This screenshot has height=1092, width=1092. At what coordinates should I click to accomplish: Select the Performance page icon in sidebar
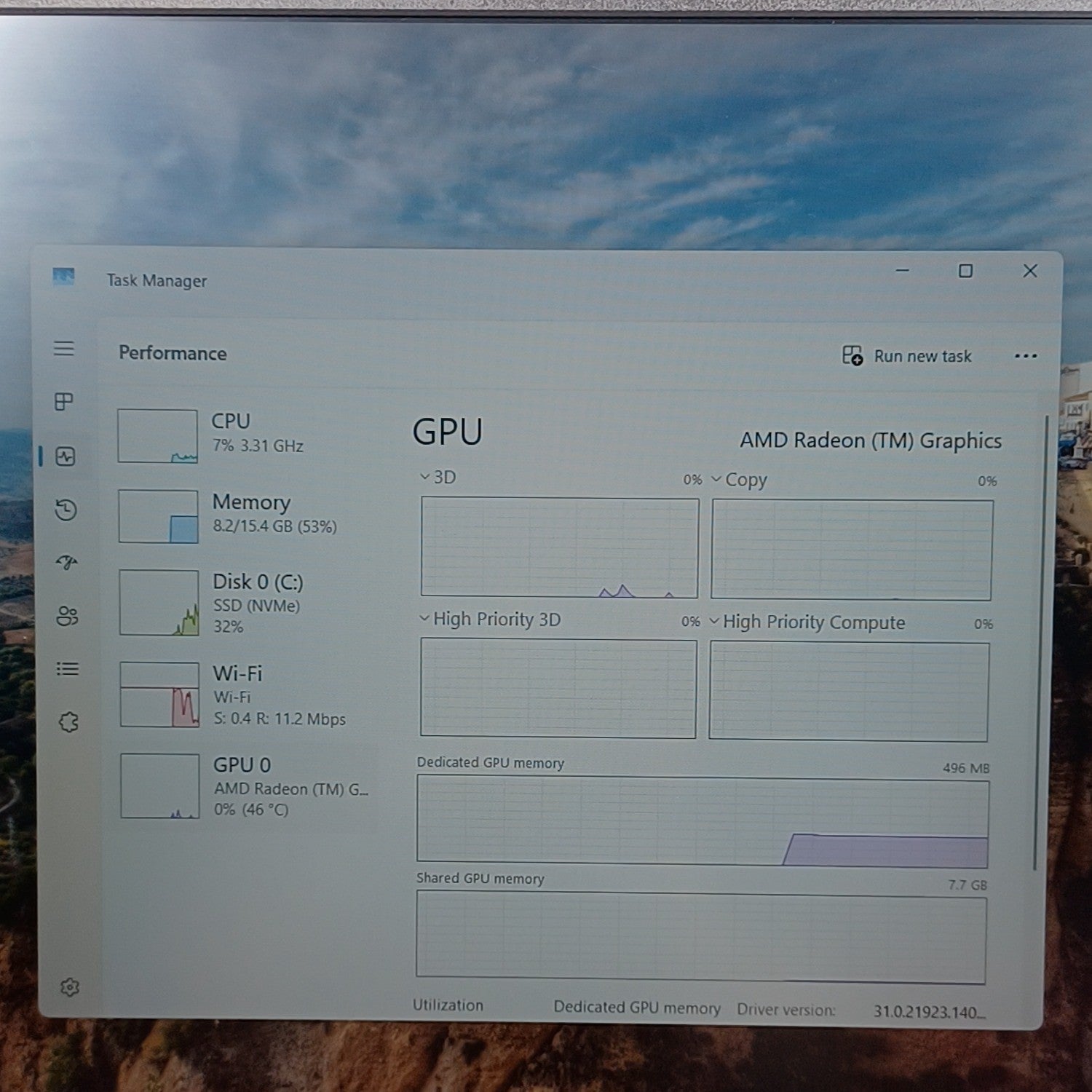click(x=66, y=456)
